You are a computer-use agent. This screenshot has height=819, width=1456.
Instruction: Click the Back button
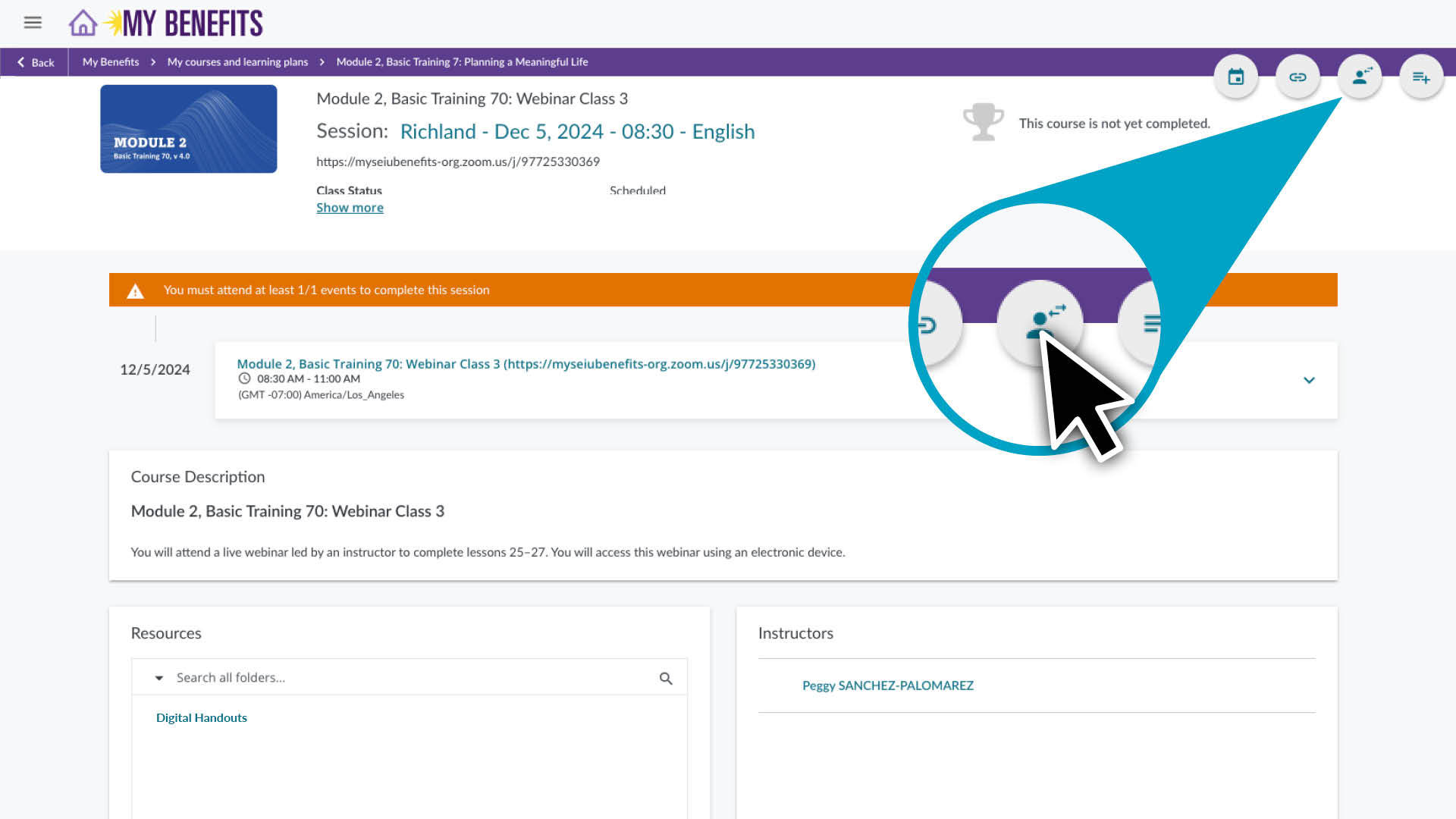tap(35, 61)
